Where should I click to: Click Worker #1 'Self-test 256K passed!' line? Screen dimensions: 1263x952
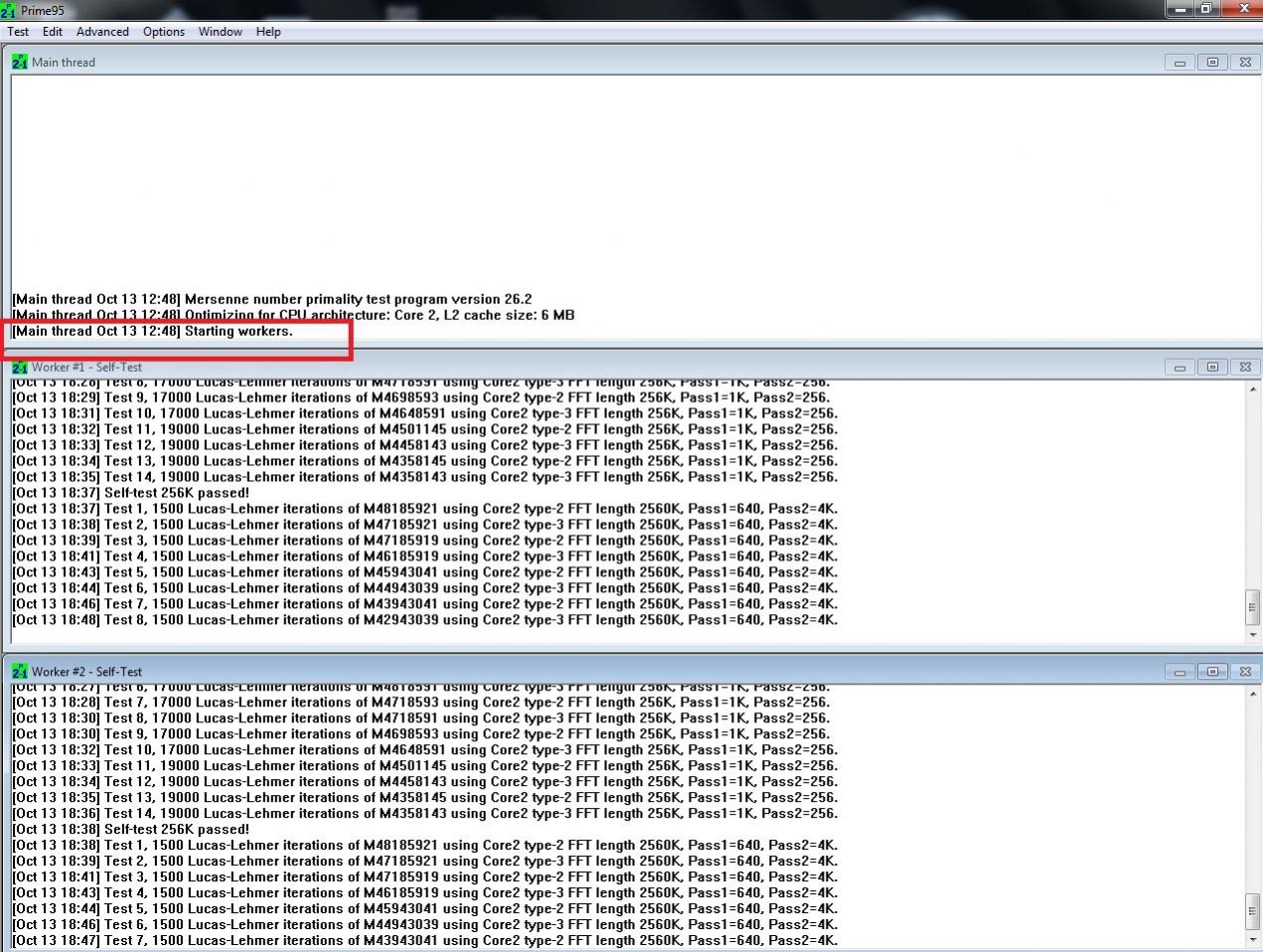click(x=131, y=493)
